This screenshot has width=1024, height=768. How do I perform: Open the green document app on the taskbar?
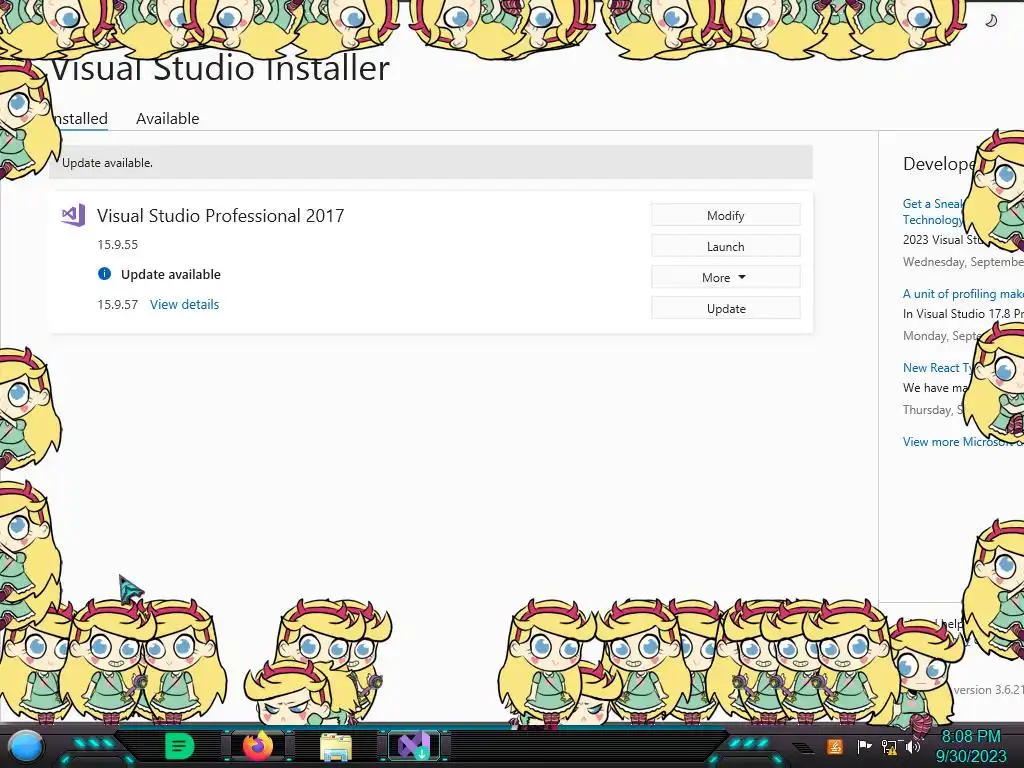tap(179, 746)
